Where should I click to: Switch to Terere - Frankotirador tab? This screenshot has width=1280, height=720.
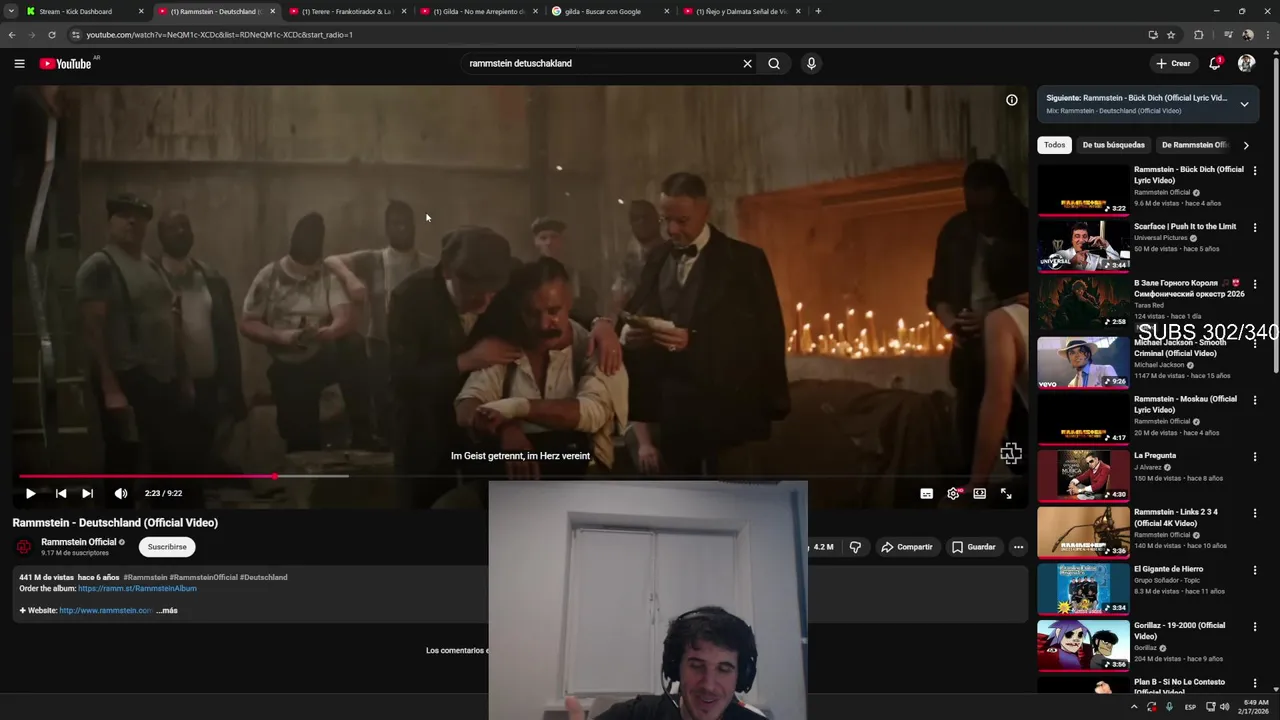(x=346, y=11)
